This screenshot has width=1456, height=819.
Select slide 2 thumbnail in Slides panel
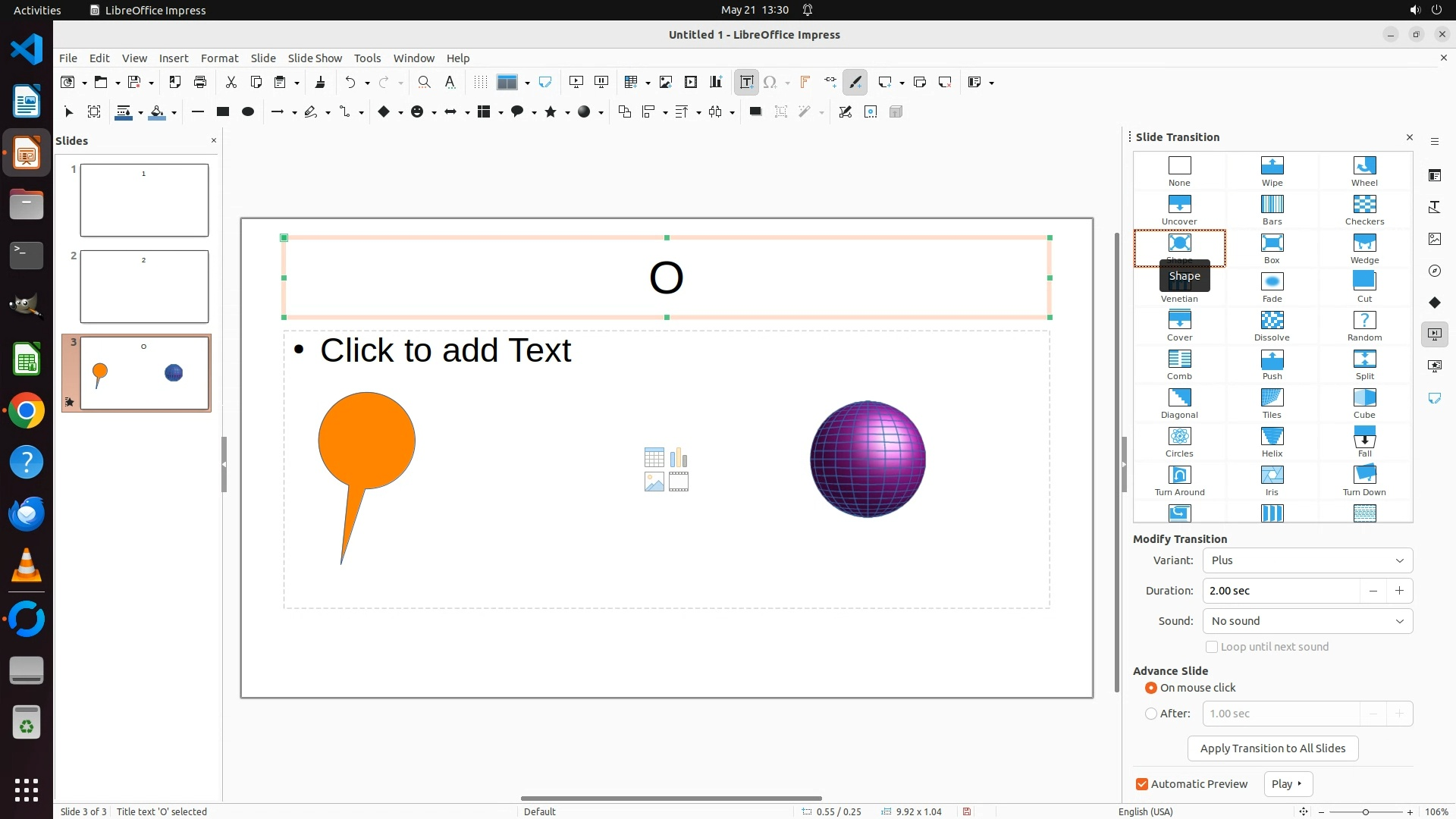pyautogui.click(x=144, y=287)
